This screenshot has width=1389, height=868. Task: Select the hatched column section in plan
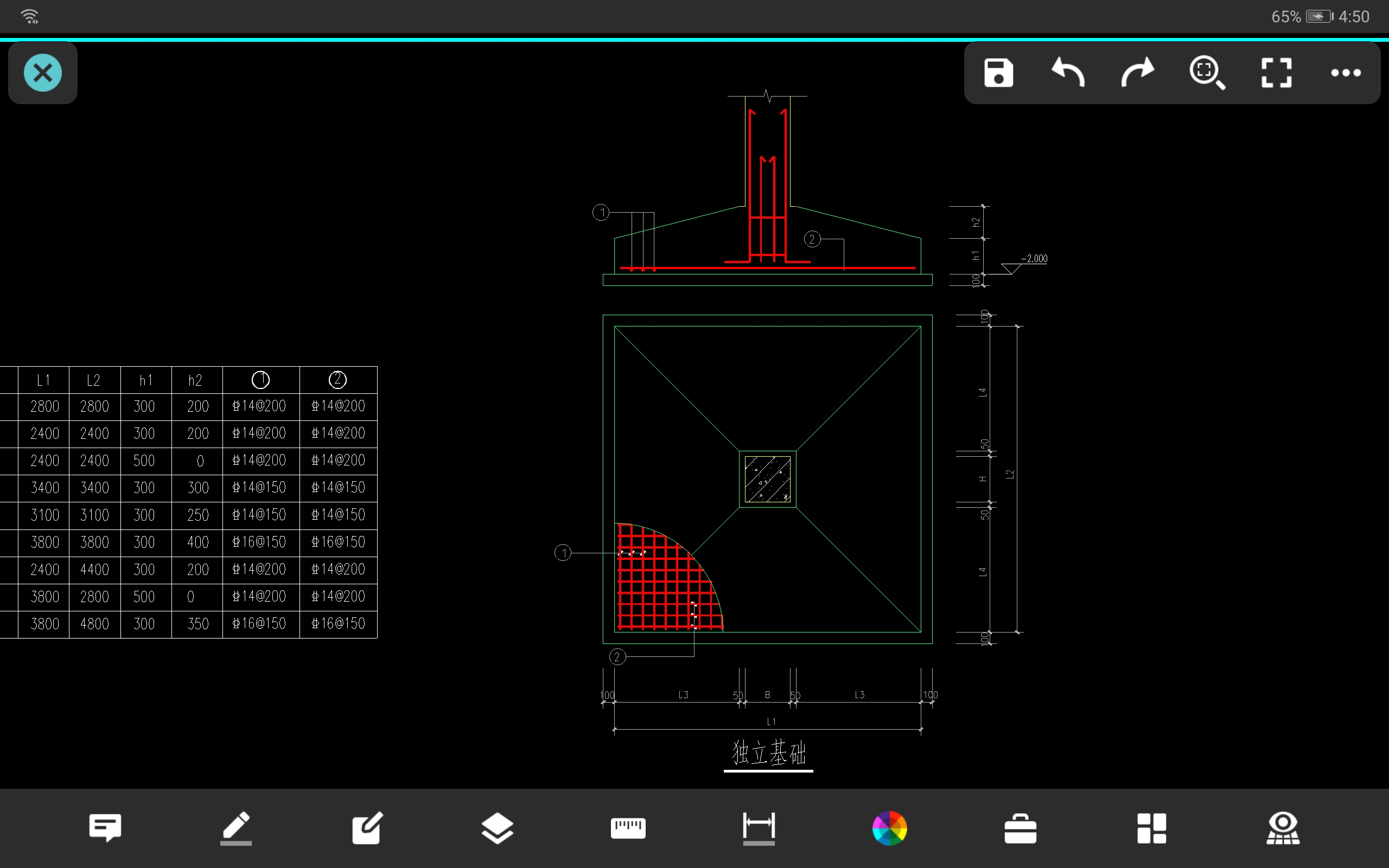[767, 480]
